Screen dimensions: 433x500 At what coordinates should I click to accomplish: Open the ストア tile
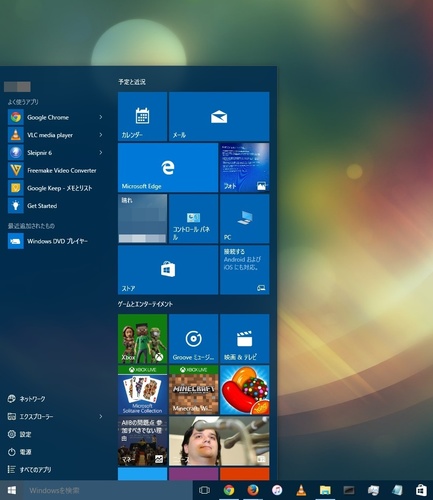pos(168,270)
